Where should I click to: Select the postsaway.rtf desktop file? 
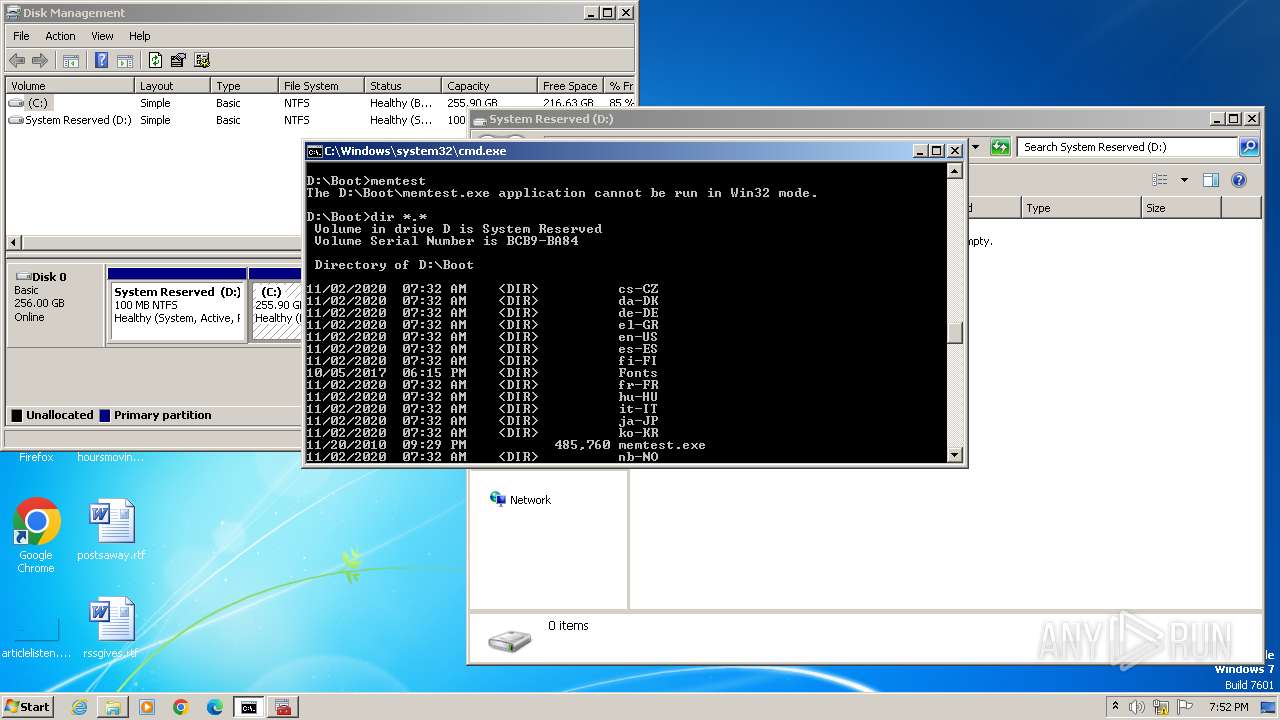(x=111, y=530)
